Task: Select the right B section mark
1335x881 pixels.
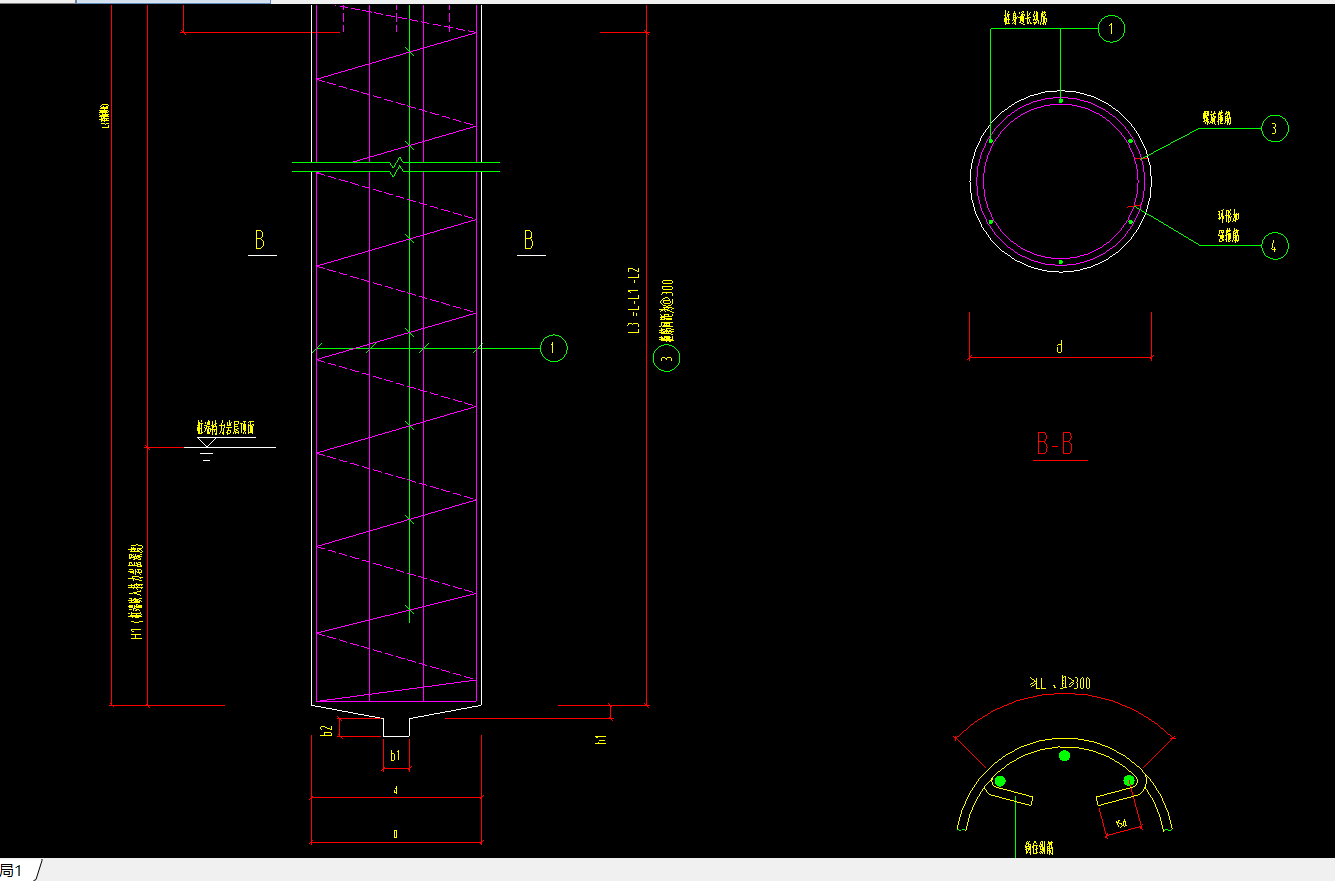Action: coord(529,240)
